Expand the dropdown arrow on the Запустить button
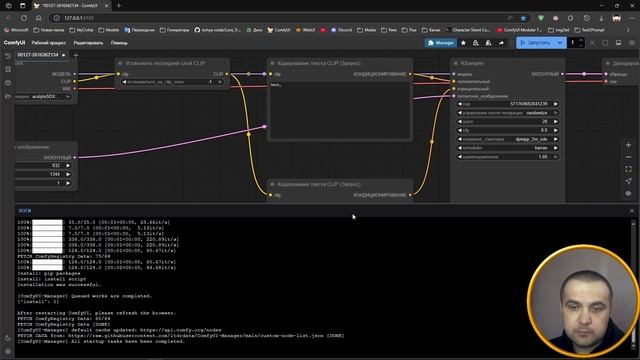This screenshot has width=640, height=360. [x=560, y=43]
